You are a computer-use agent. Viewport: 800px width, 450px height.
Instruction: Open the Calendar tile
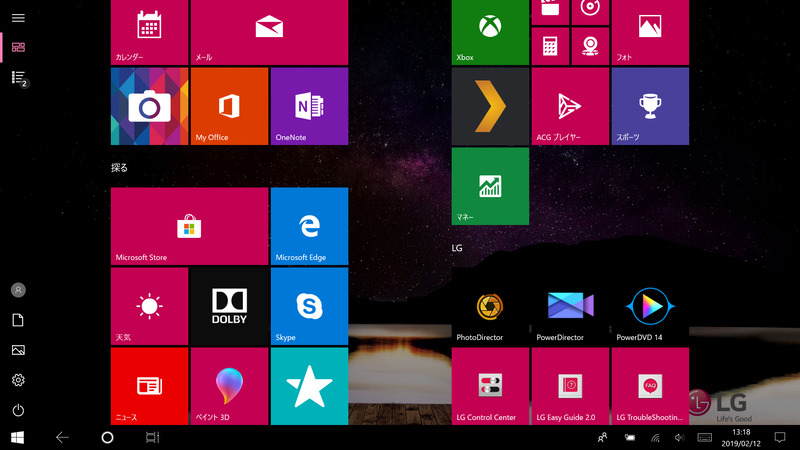pos(149,32)
